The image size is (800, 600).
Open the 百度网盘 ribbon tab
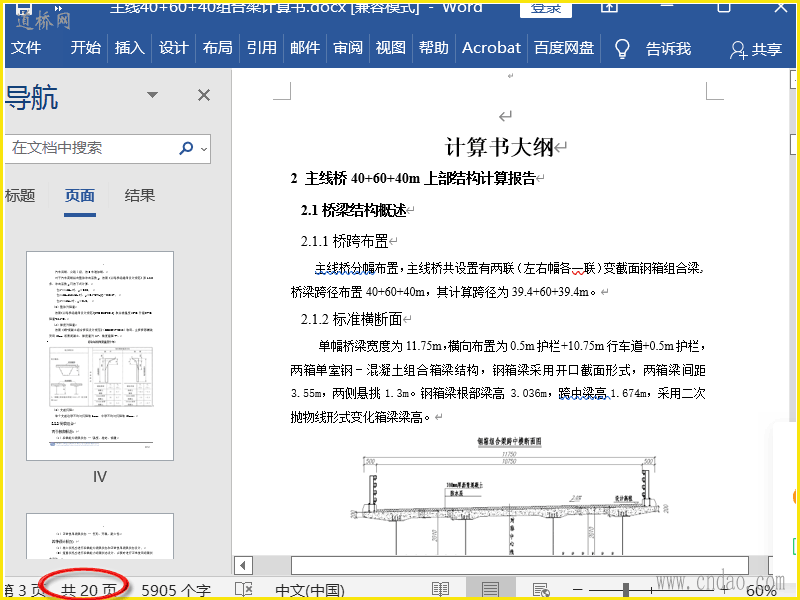(x=564, y=48)
